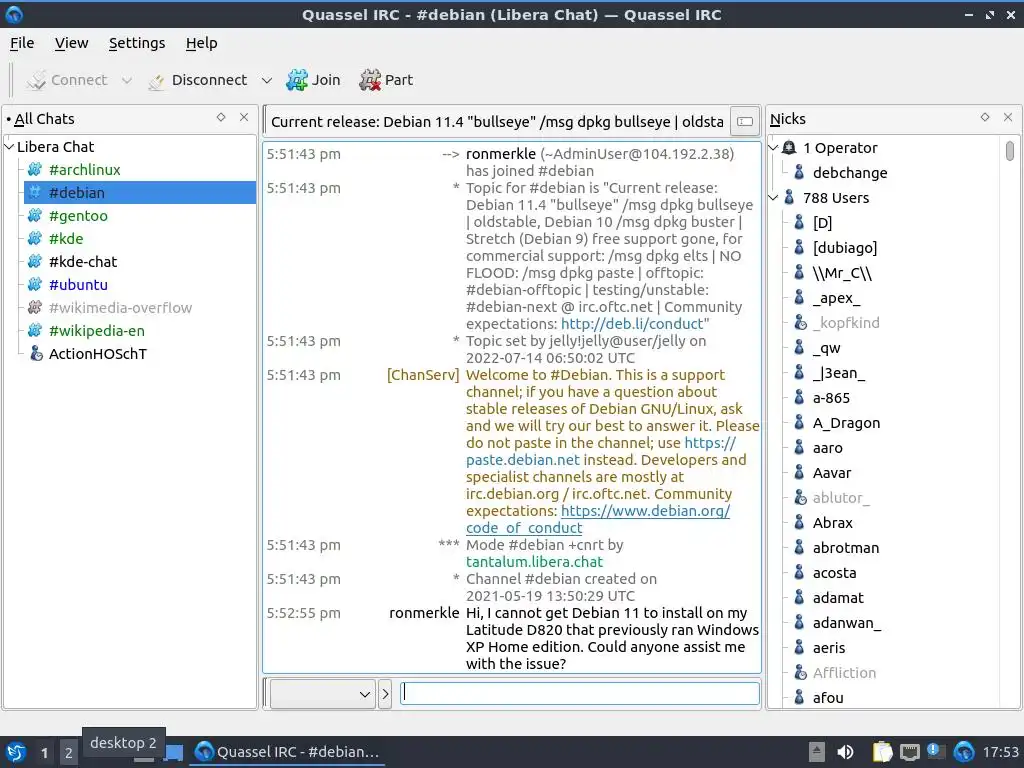Click the away _kopfkind user icon
The width and height of the screenshot is (1024, 768).
click(800, 323)
